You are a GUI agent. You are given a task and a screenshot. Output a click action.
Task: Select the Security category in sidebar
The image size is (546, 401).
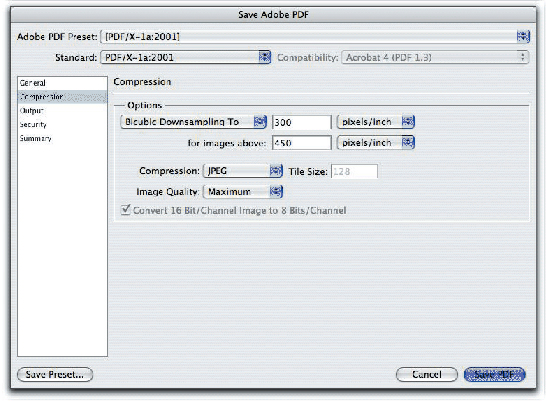coord(62,125)
